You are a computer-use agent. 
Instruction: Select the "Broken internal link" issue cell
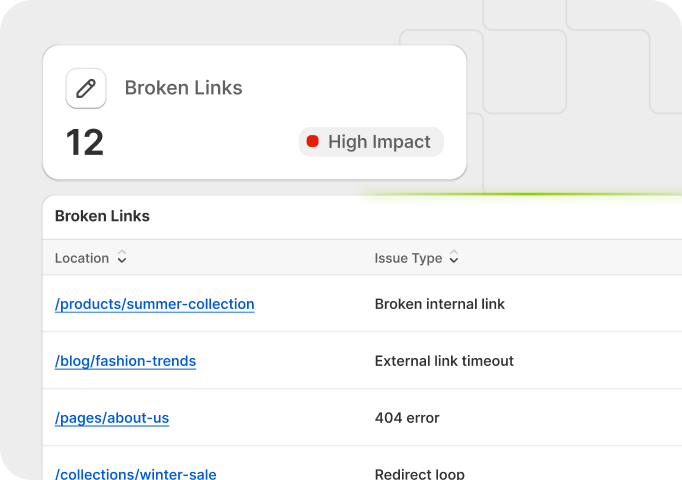(440, 304)
